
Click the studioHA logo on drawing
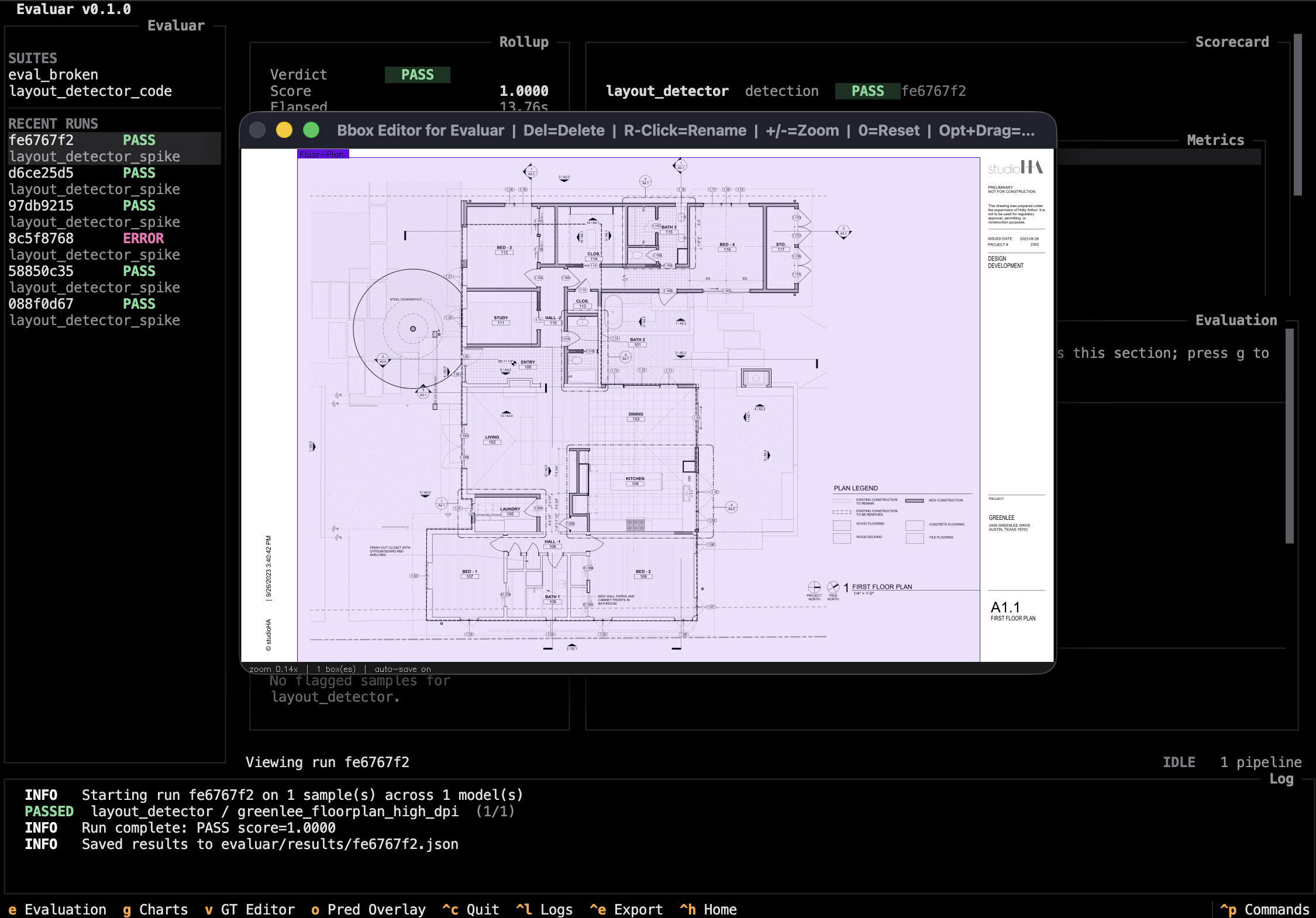coord(1015,168)
